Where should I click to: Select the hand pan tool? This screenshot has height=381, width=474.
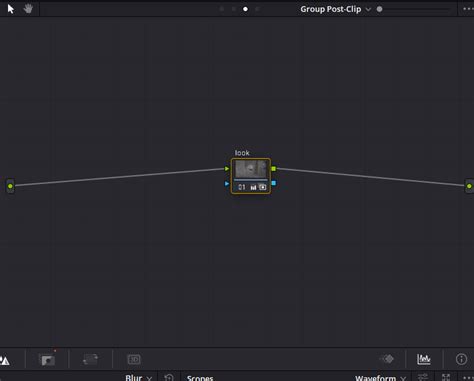click(28, 9)
